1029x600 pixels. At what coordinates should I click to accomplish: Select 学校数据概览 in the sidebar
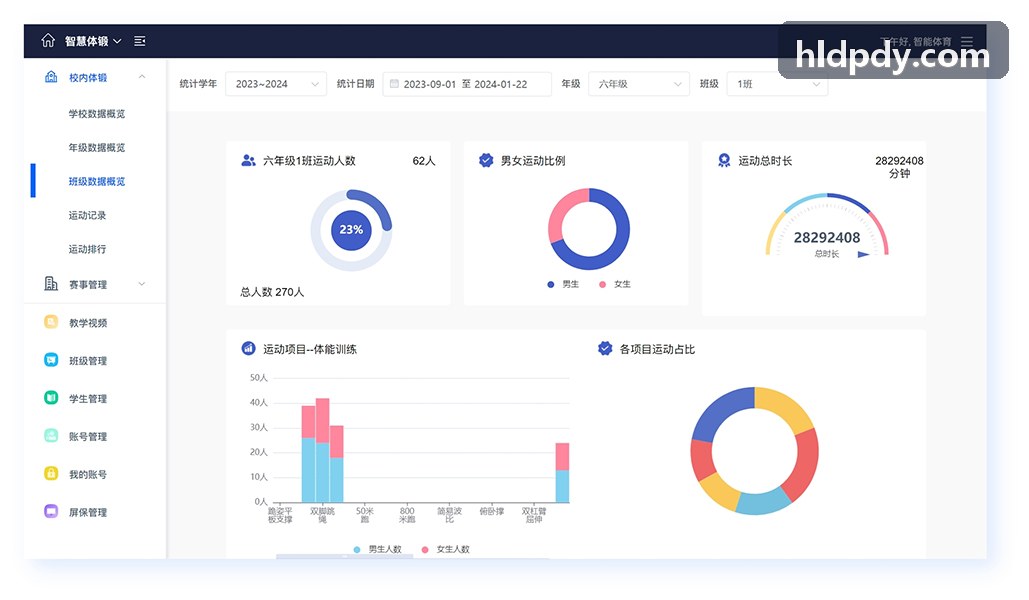97,114
